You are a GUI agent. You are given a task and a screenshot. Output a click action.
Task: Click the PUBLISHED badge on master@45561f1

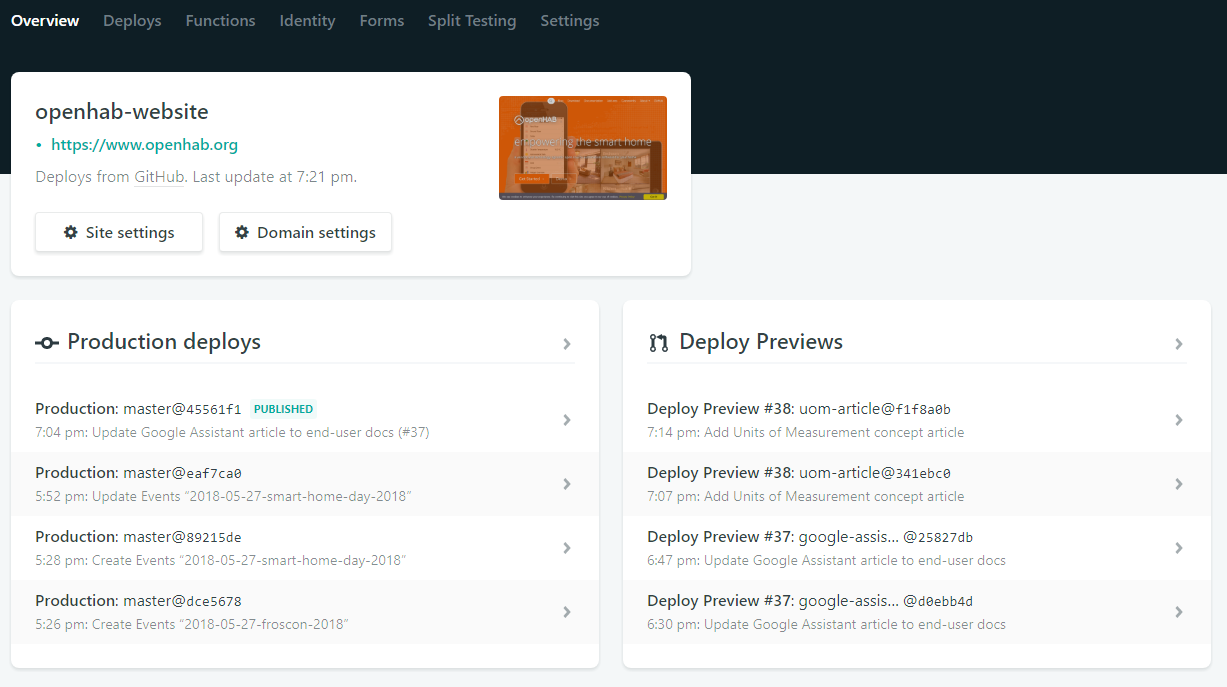pos(283,409)
